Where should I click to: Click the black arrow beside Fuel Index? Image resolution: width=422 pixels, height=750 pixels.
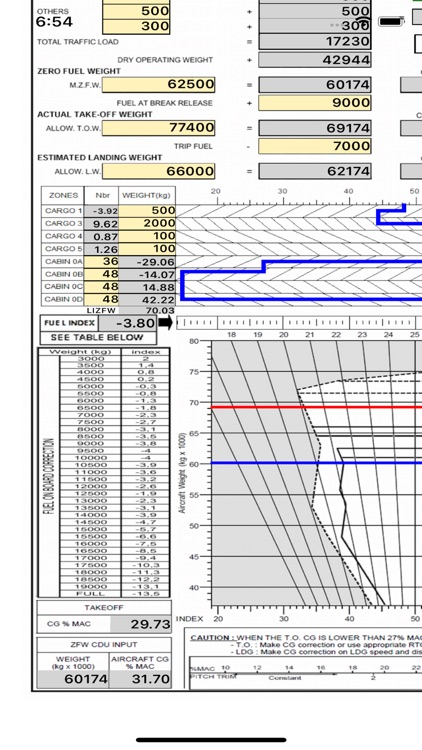(x=165, y=323)
